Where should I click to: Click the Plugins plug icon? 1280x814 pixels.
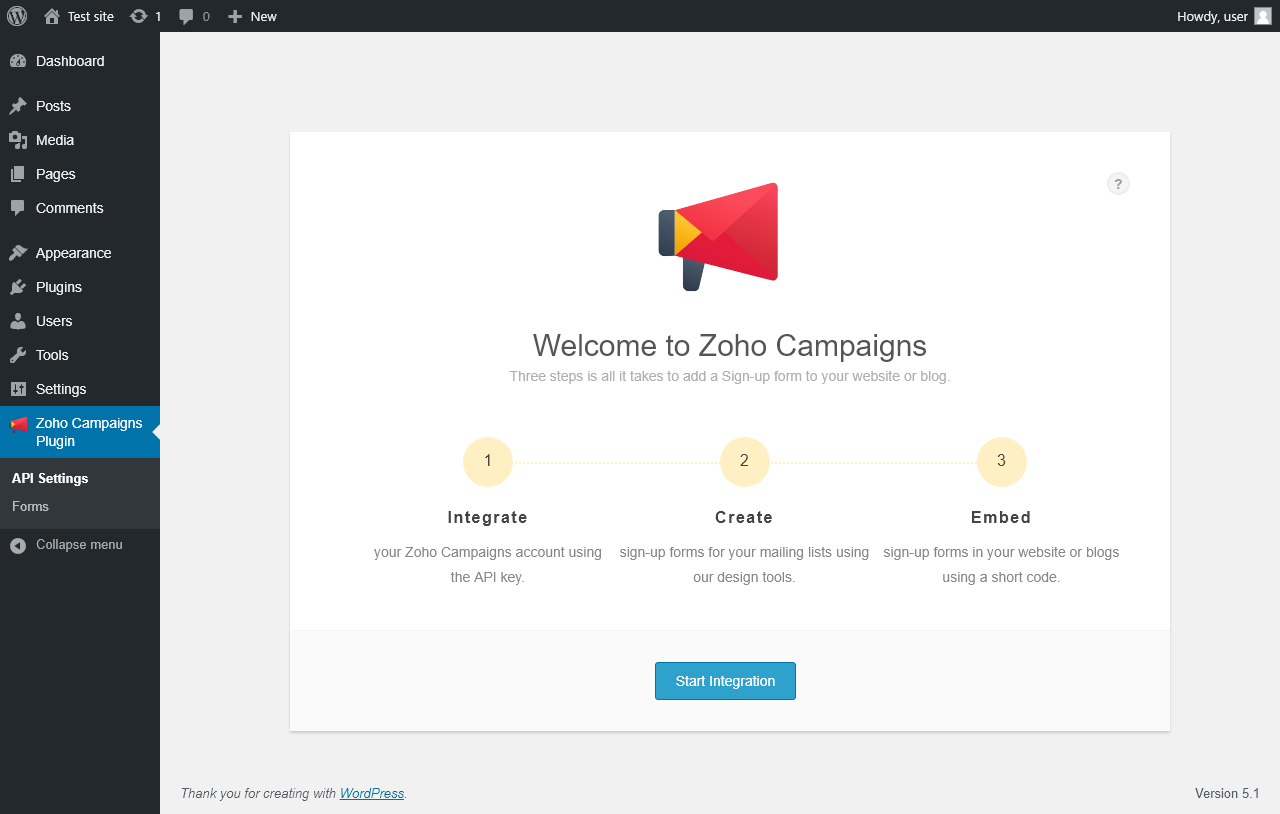18,287
